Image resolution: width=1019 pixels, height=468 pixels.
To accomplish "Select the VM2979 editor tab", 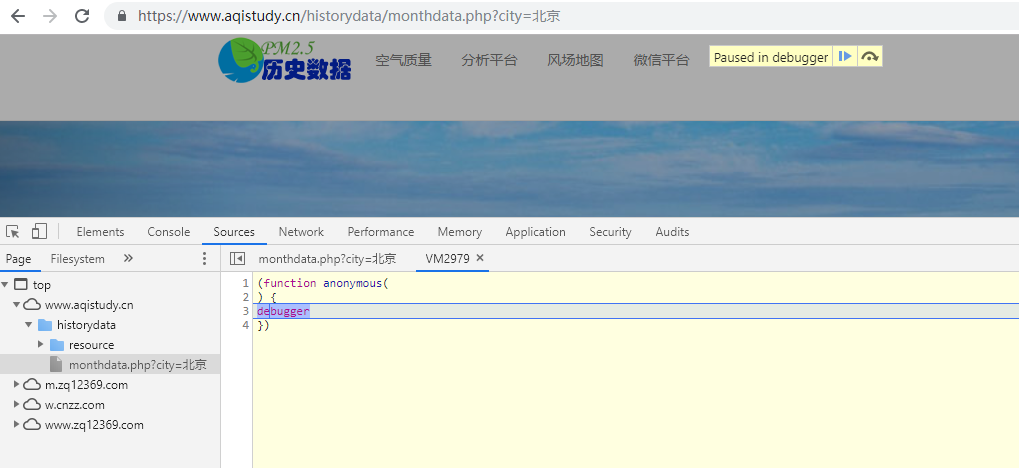I will coord(447,259).
